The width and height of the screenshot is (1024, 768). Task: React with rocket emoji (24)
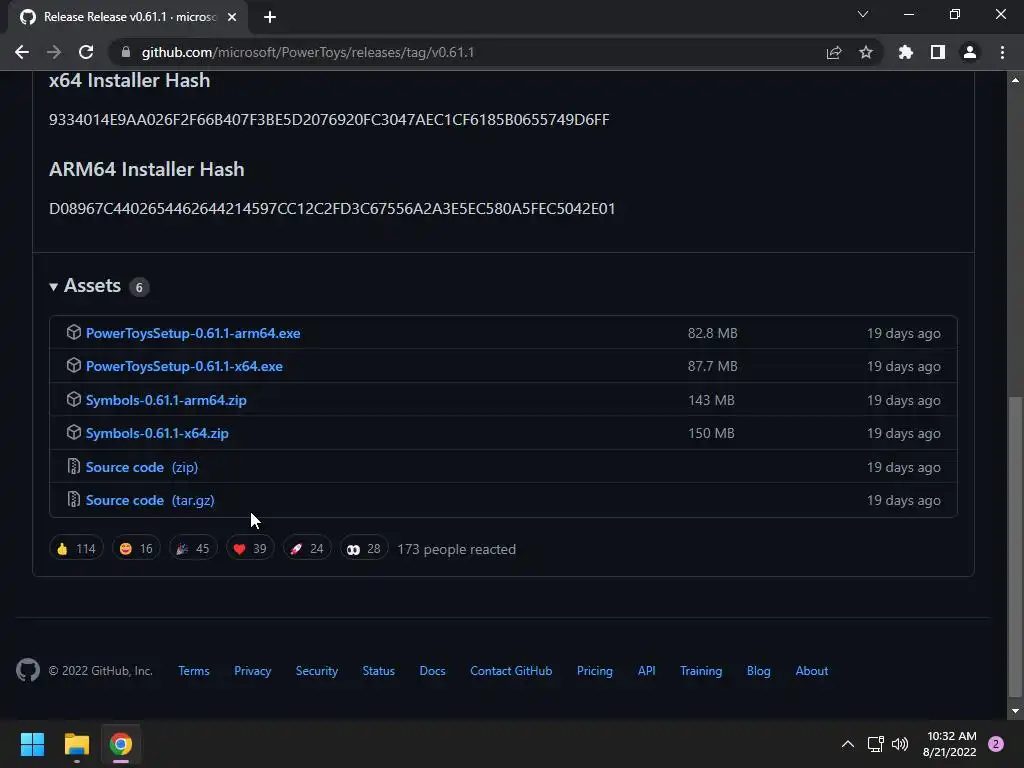[307, 549]
